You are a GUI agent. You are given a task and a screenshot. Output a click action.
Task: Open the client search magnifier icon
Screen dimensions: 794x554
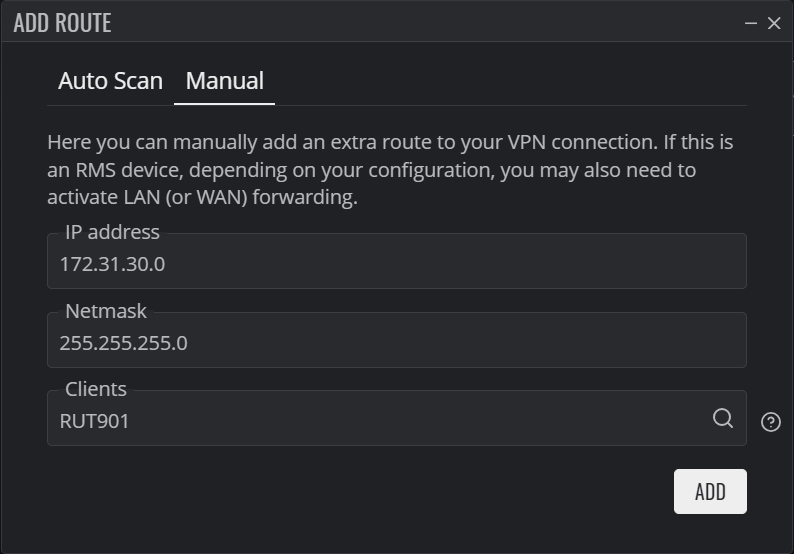tap(723, 419)
